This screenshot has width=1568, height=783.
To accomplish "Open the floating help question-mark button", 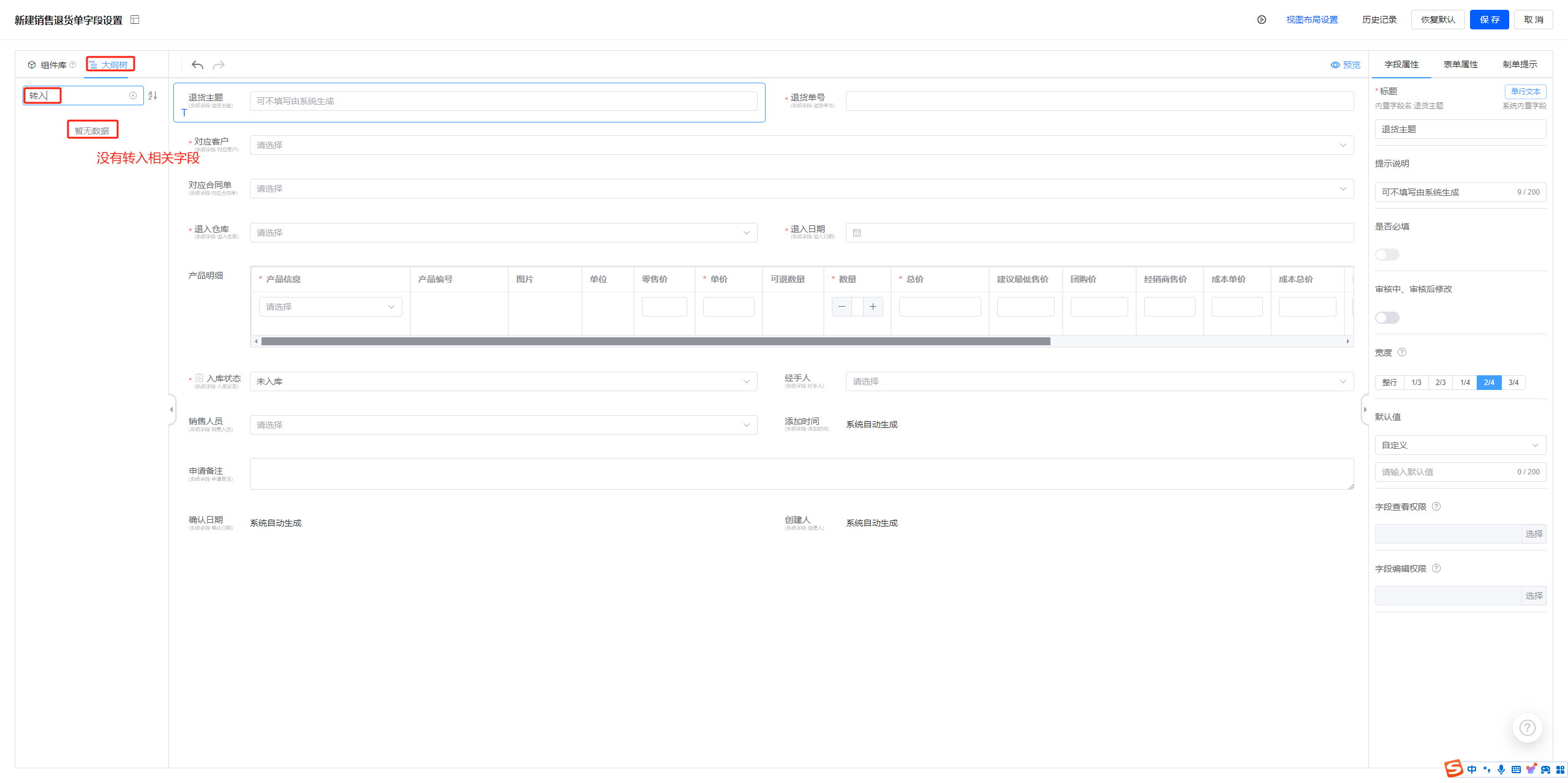I will [1527, 727].
